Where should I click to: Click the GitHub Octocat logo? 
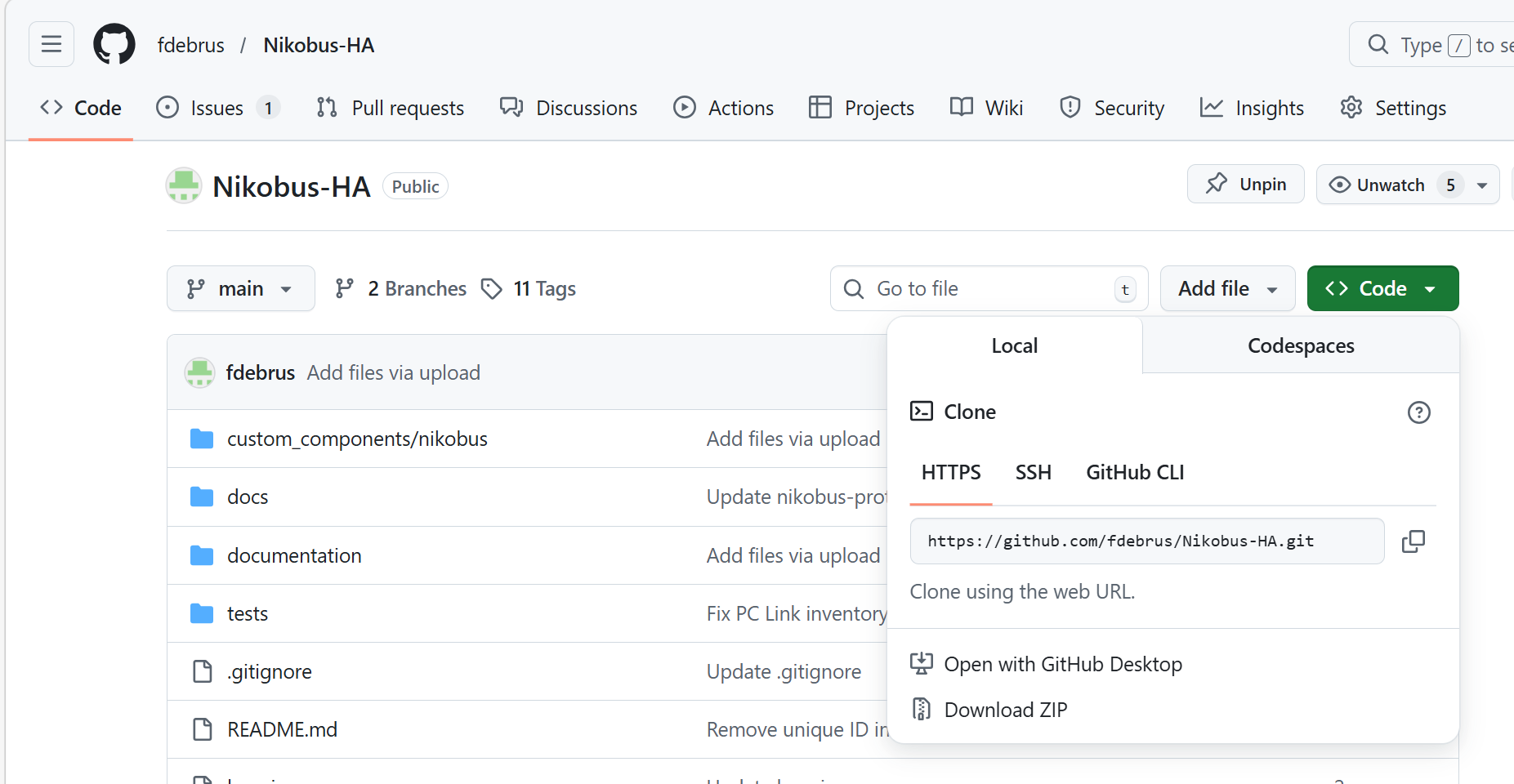pos(114,44)
